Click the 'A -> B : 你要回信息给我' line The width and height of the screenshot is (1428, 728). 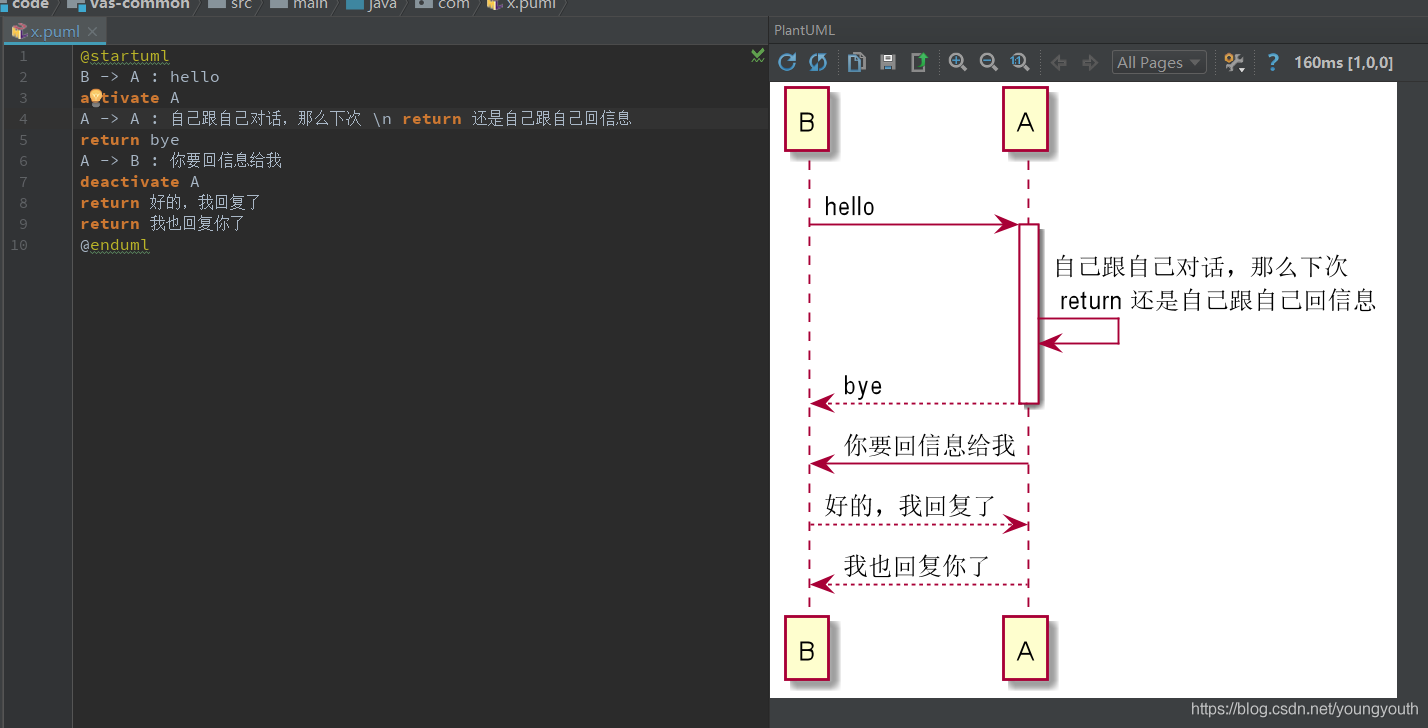(182, 161)
